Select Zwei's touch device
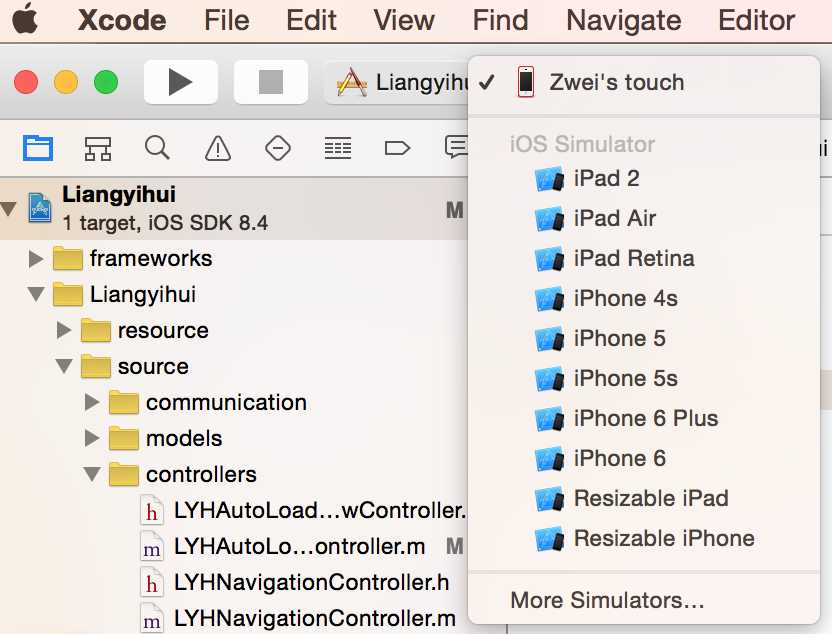The width and height of the screenshot is (832, 634). click(x=644, y=83)
